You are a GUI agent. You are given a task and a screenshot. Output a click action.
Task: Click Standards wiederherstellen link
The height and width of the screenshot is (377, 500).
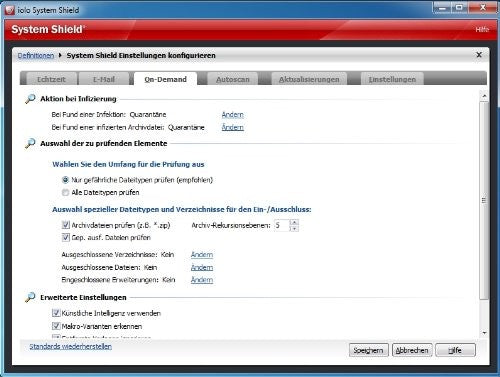71,346
